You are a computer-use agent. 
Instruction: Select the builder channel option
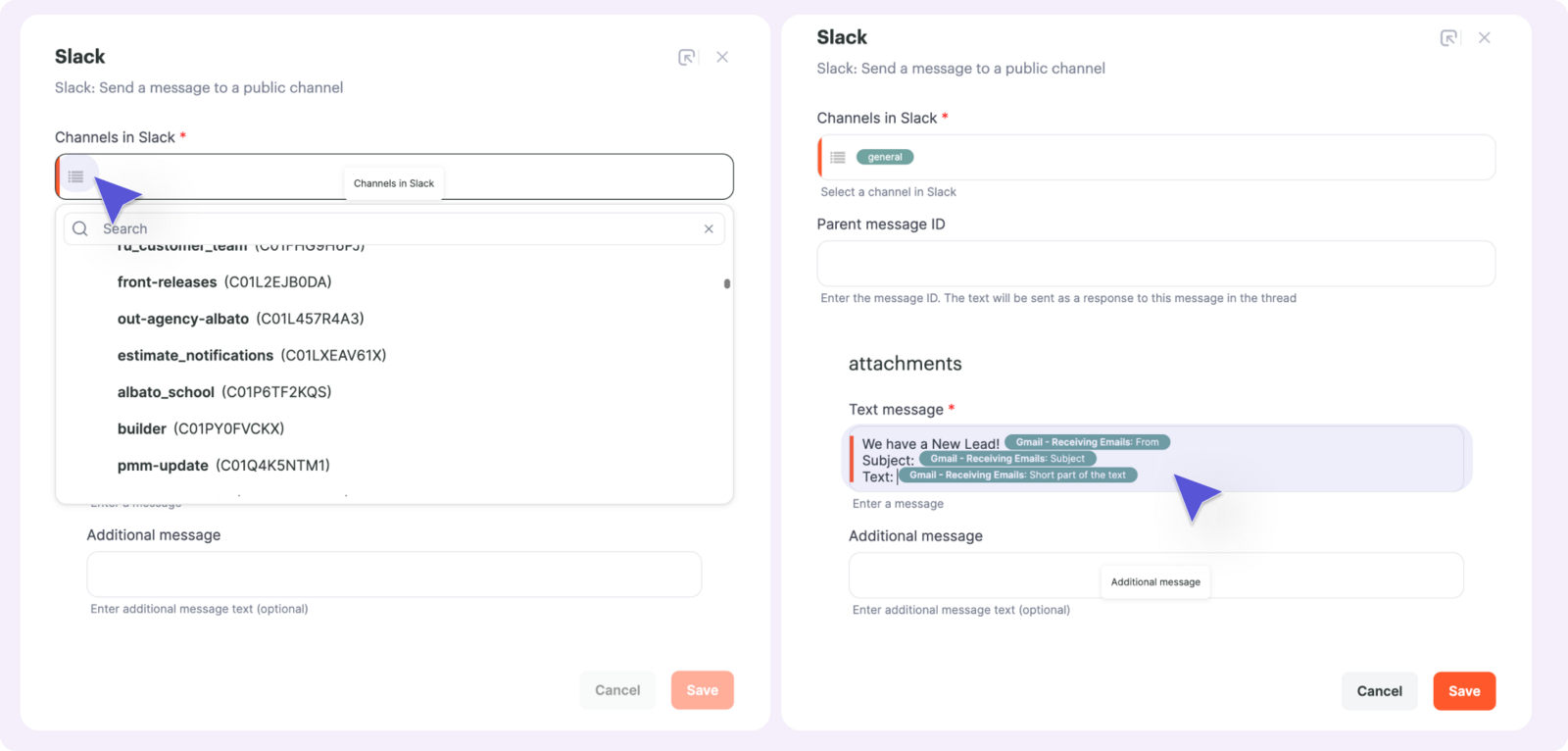[x=201, y=428]
